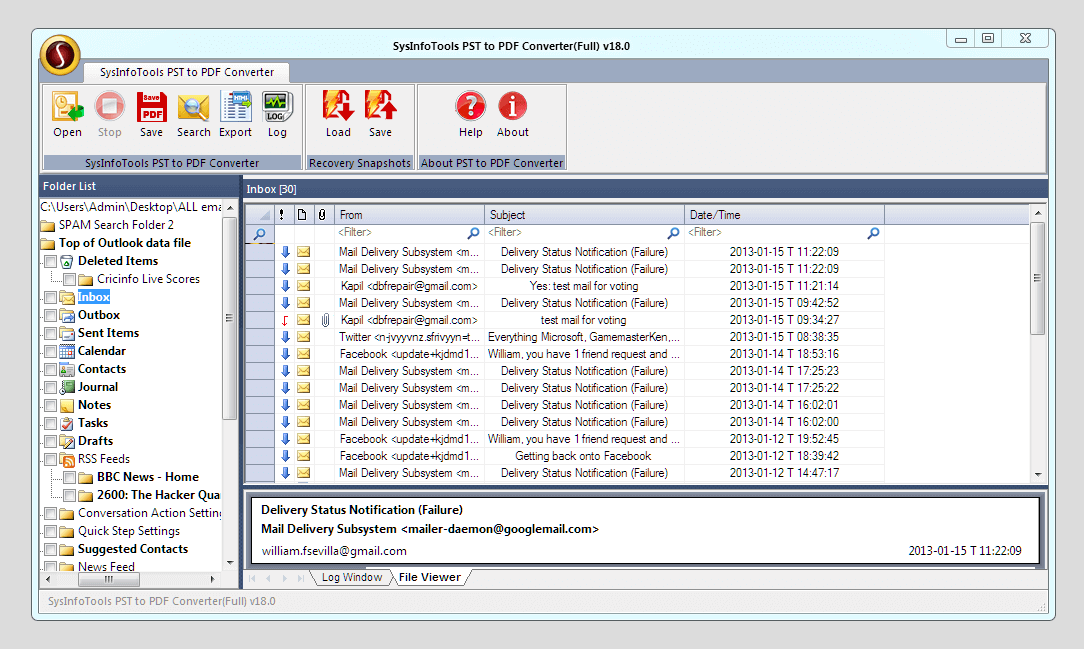Select 2600: The Hacker Quarterly folder
This screenshot has width=1084, height=649.
pyautogui.click(x=158, y=495)
